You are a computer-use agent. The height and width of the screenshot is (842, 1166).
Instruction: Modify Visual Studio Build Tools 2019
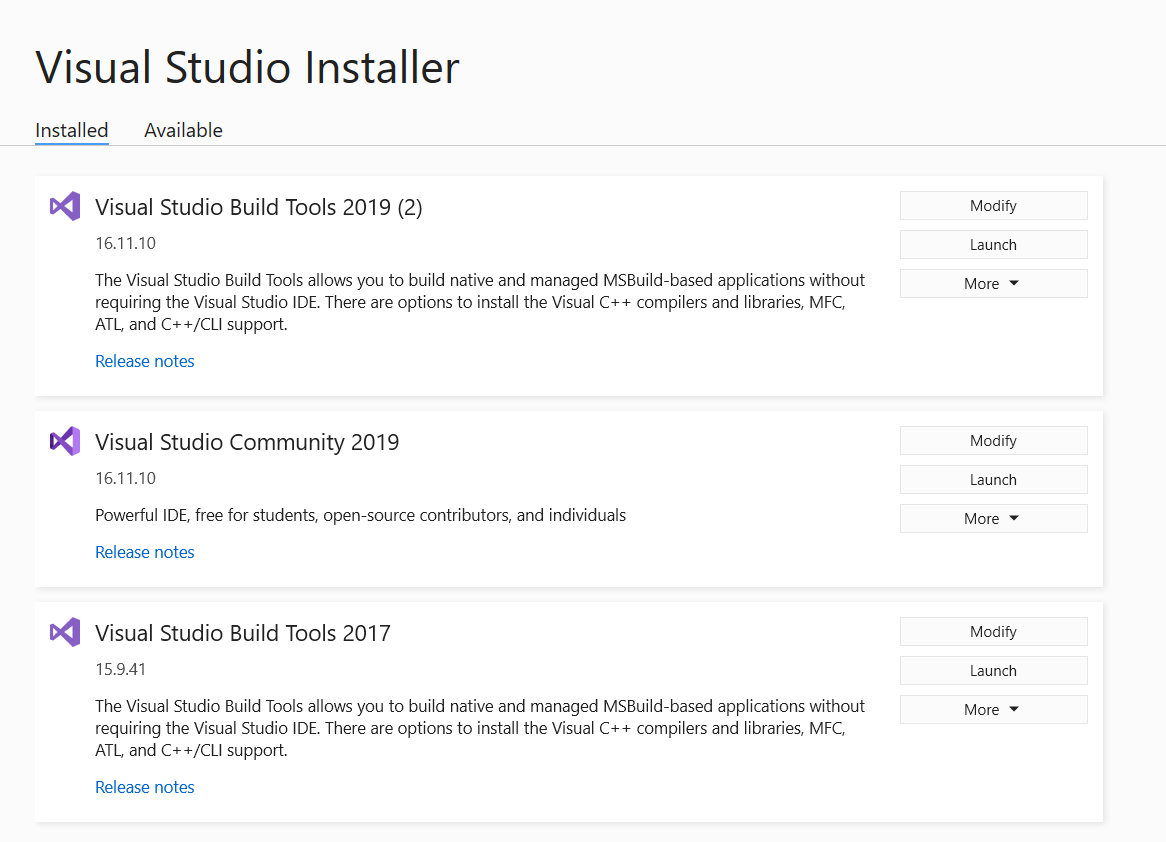pos(993,206)
